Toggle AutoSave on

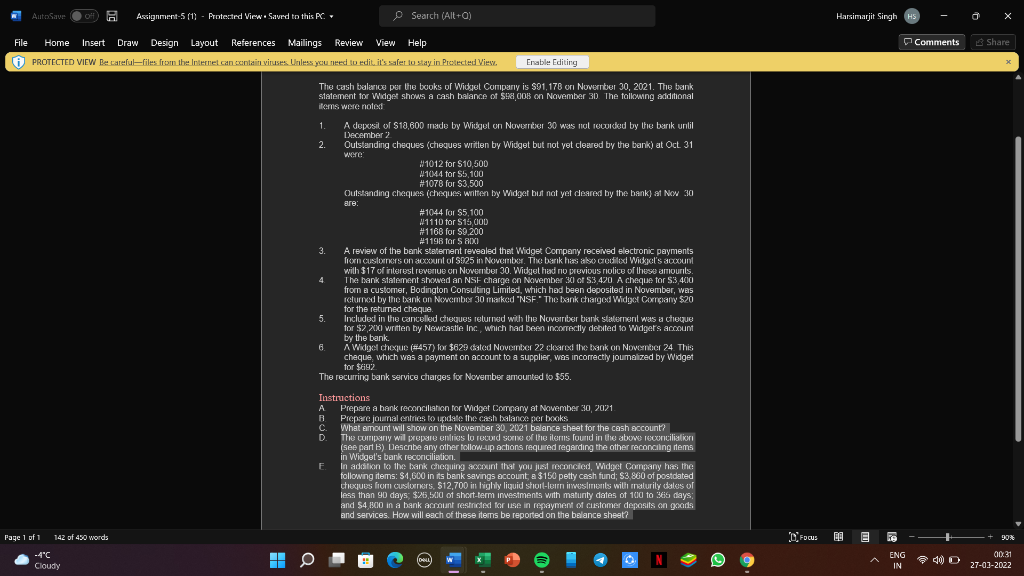tap(83, 16)
